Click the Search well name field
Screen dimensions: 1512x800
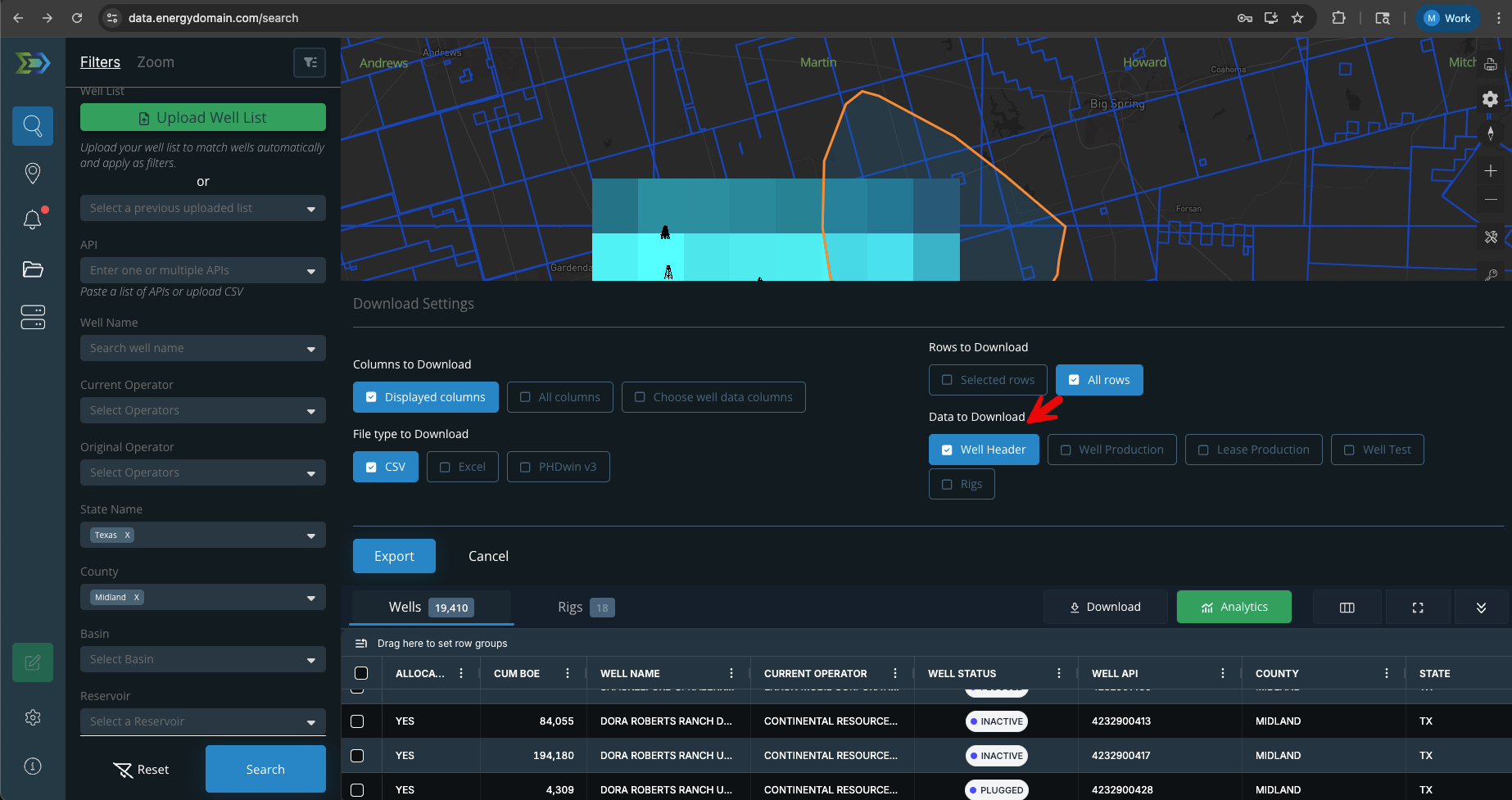(192, 348)
